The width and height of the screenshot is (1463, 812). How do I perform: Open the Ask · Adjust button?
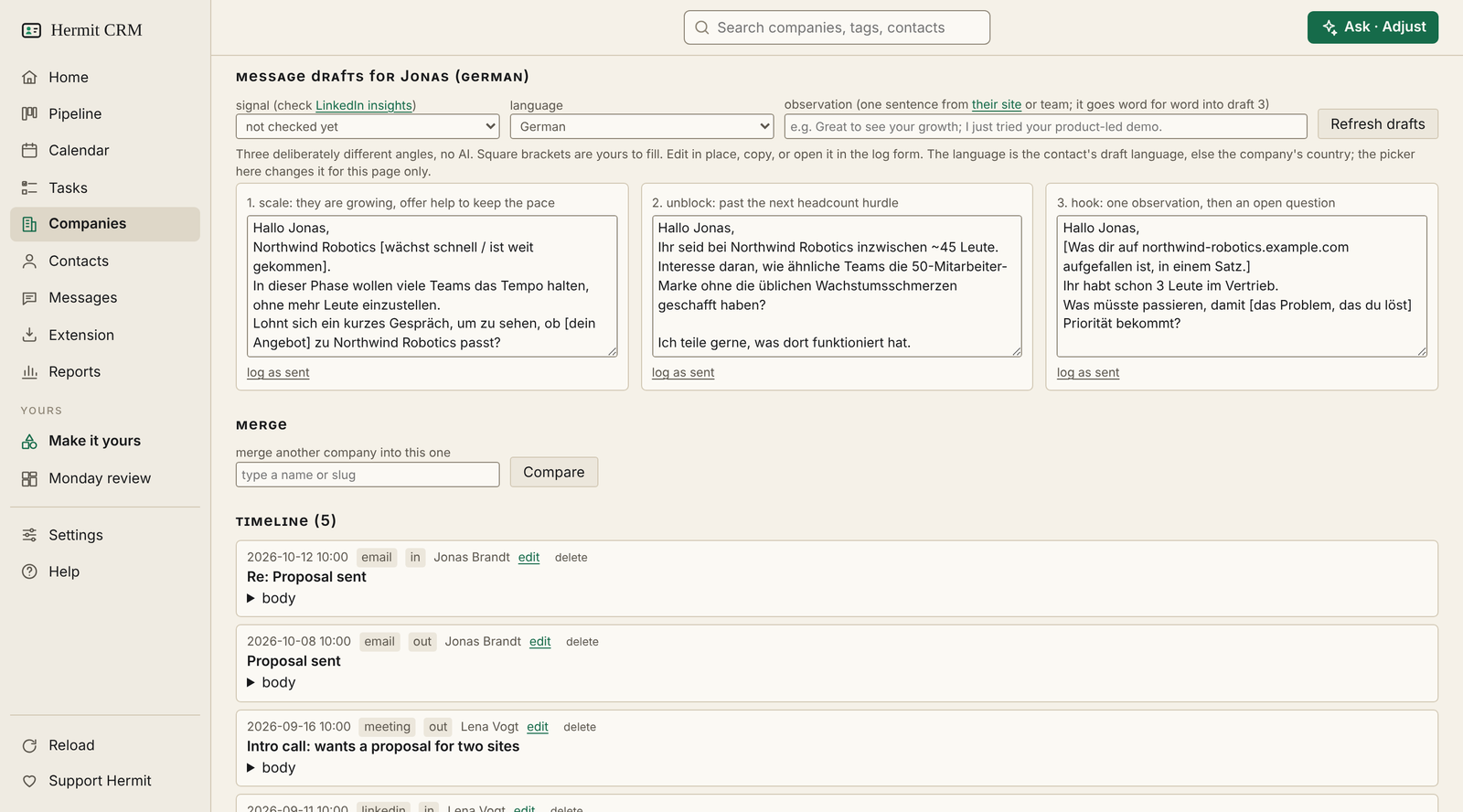point(1372,27)
